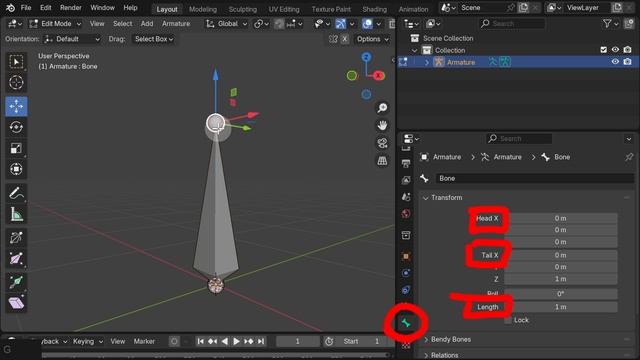The width and height of the screenshot is (640, 360).
Task: Click the blue Z axis gizmo ball
Action: (366, 57)
